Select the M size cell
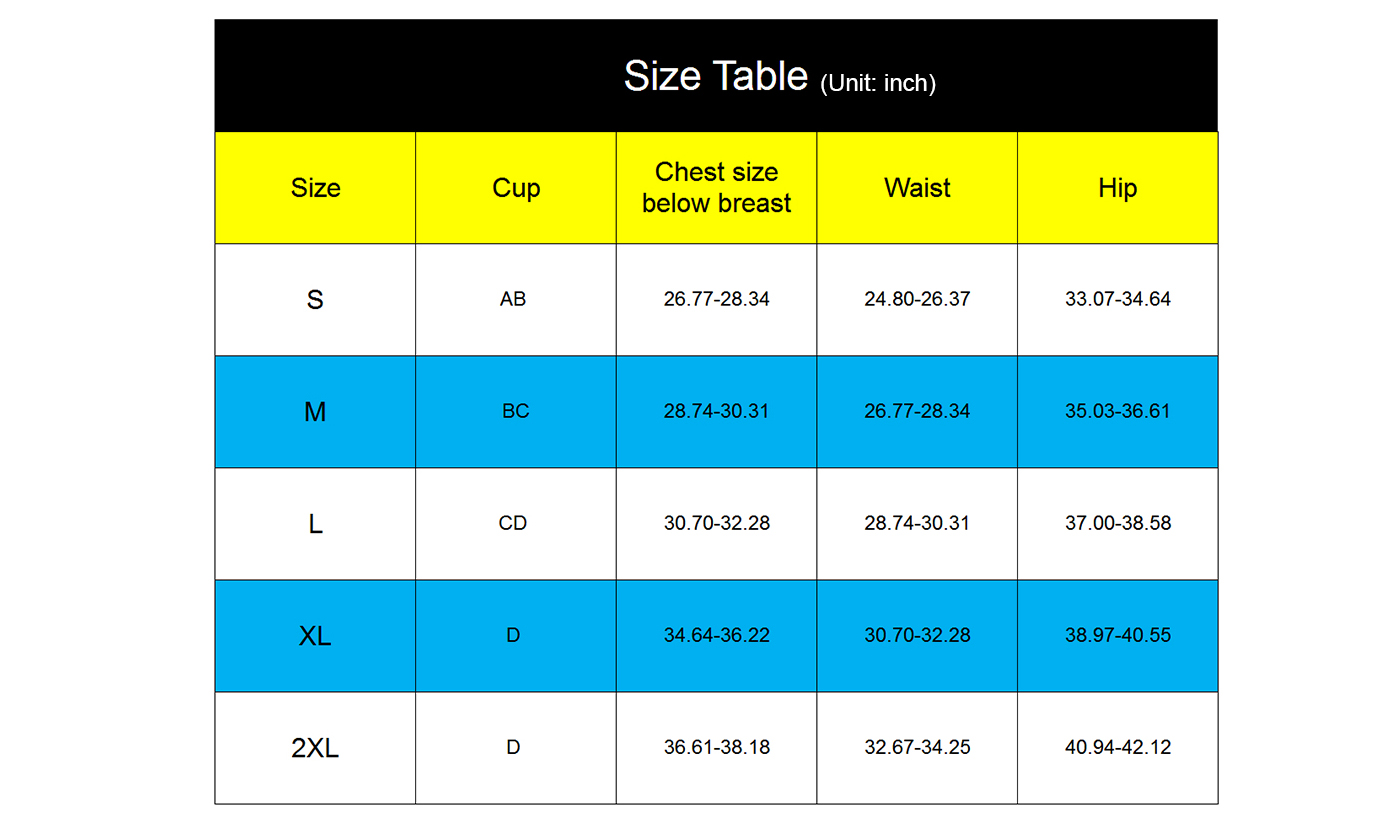 tap(315, 411)
